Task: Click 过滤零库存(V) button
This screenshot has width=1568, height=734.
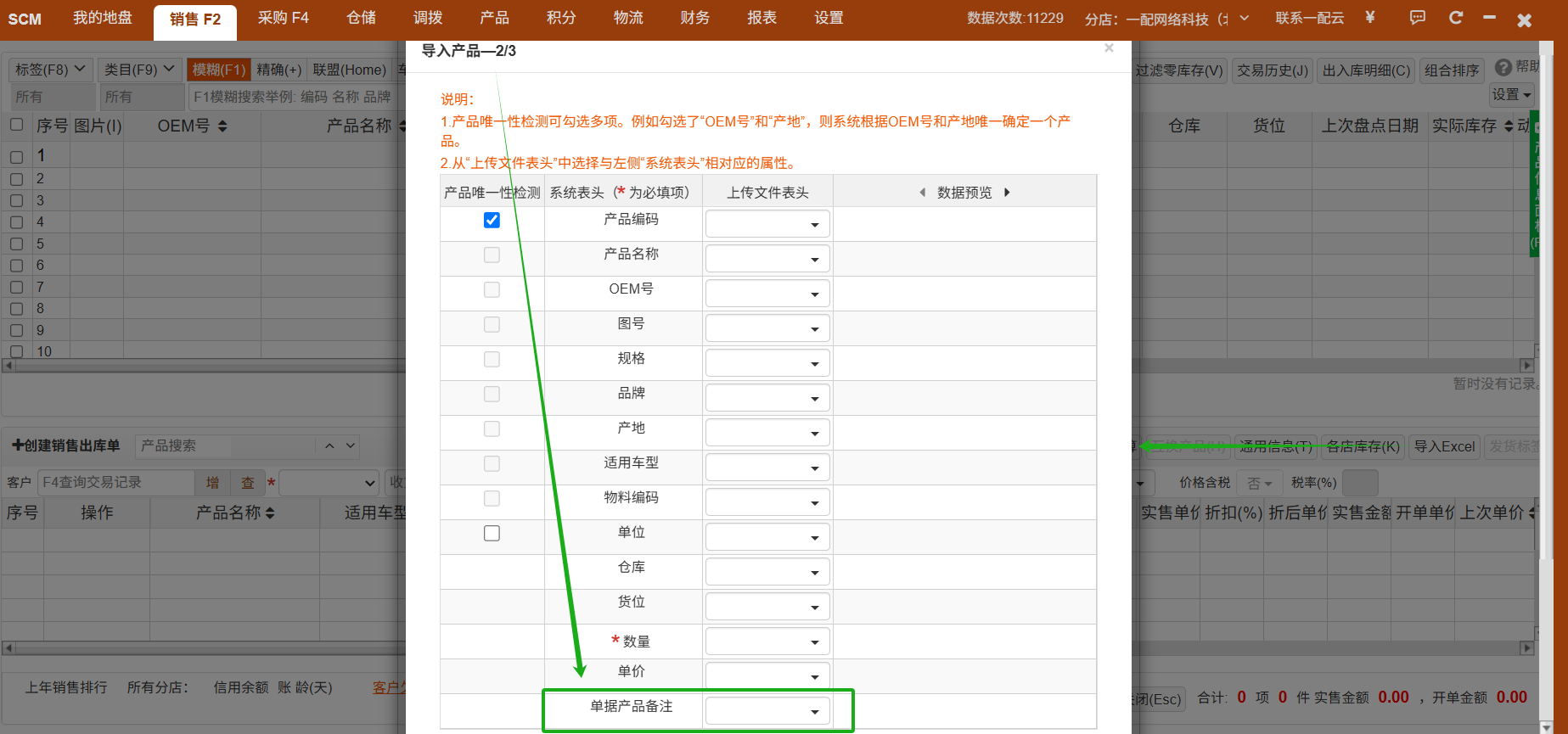Action: (x=1179, y=70)
